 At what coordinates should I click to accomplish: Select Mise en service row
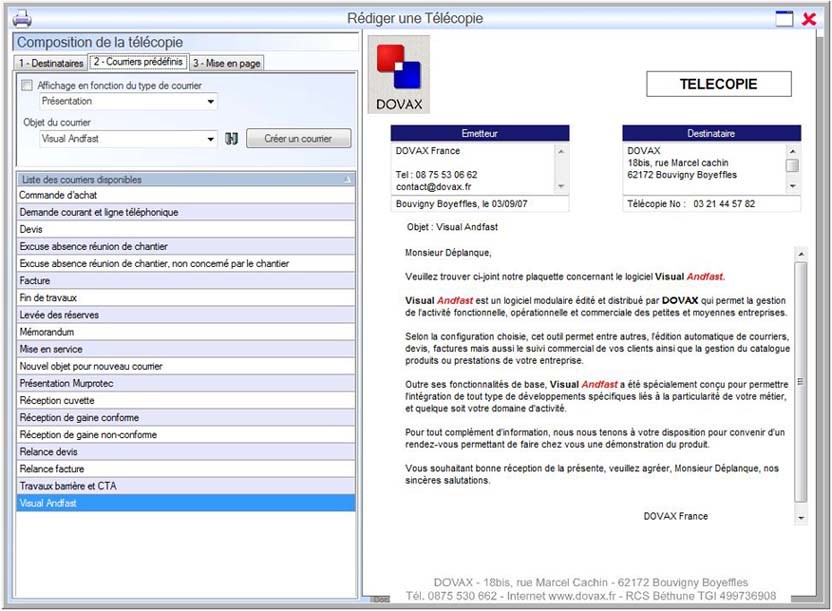pyautogui.click(x=186, y=349)
